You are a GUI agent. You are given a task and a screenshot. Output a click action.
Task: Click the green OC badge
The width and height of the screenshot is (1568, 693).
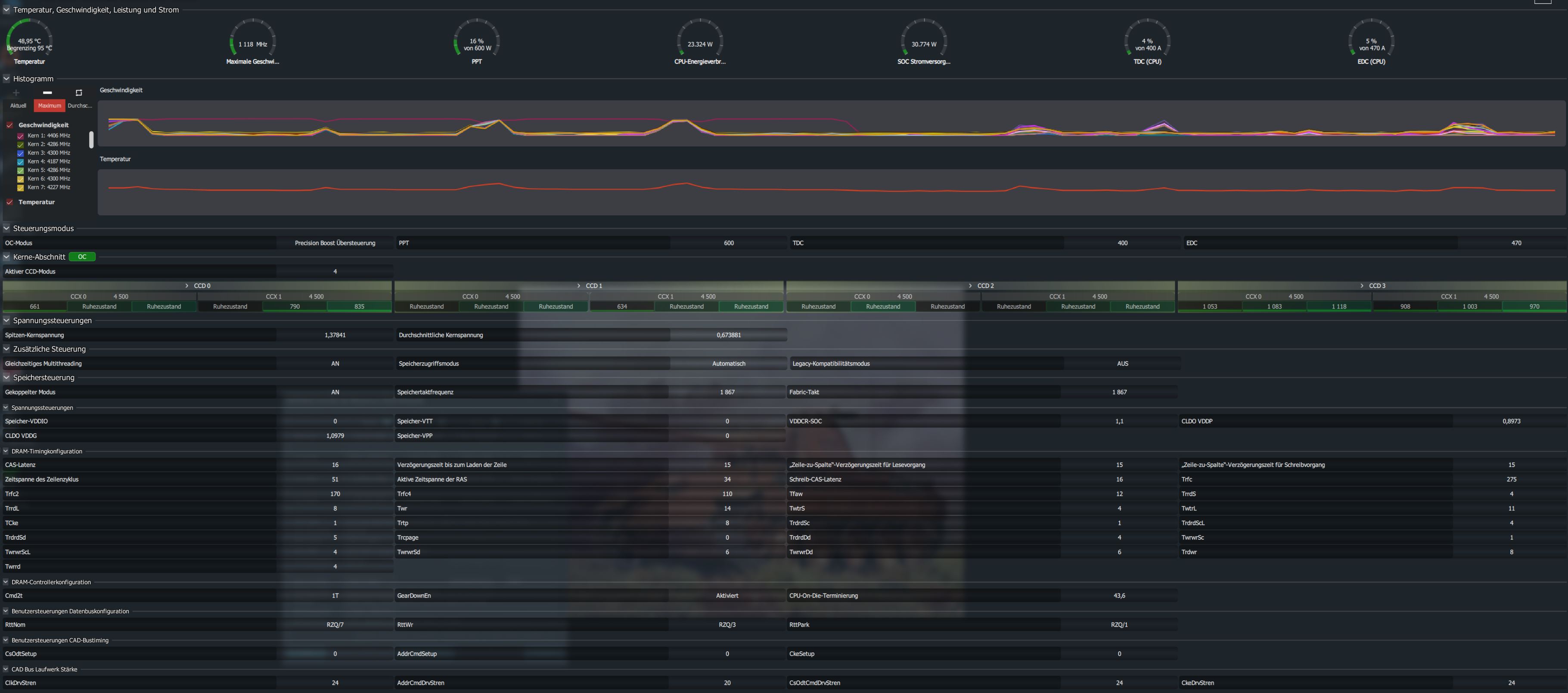click(x=82, y=257)
